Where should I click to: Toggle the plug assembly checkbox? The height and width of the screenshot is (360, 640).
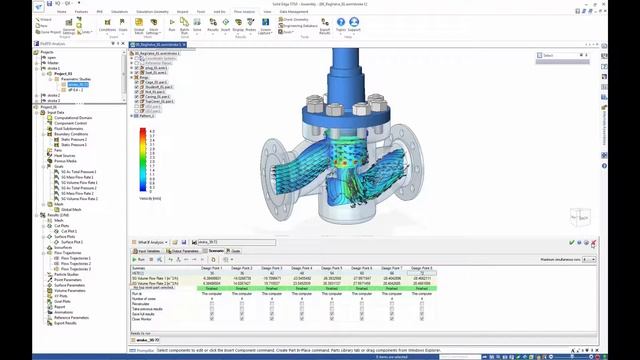[137, 68]
